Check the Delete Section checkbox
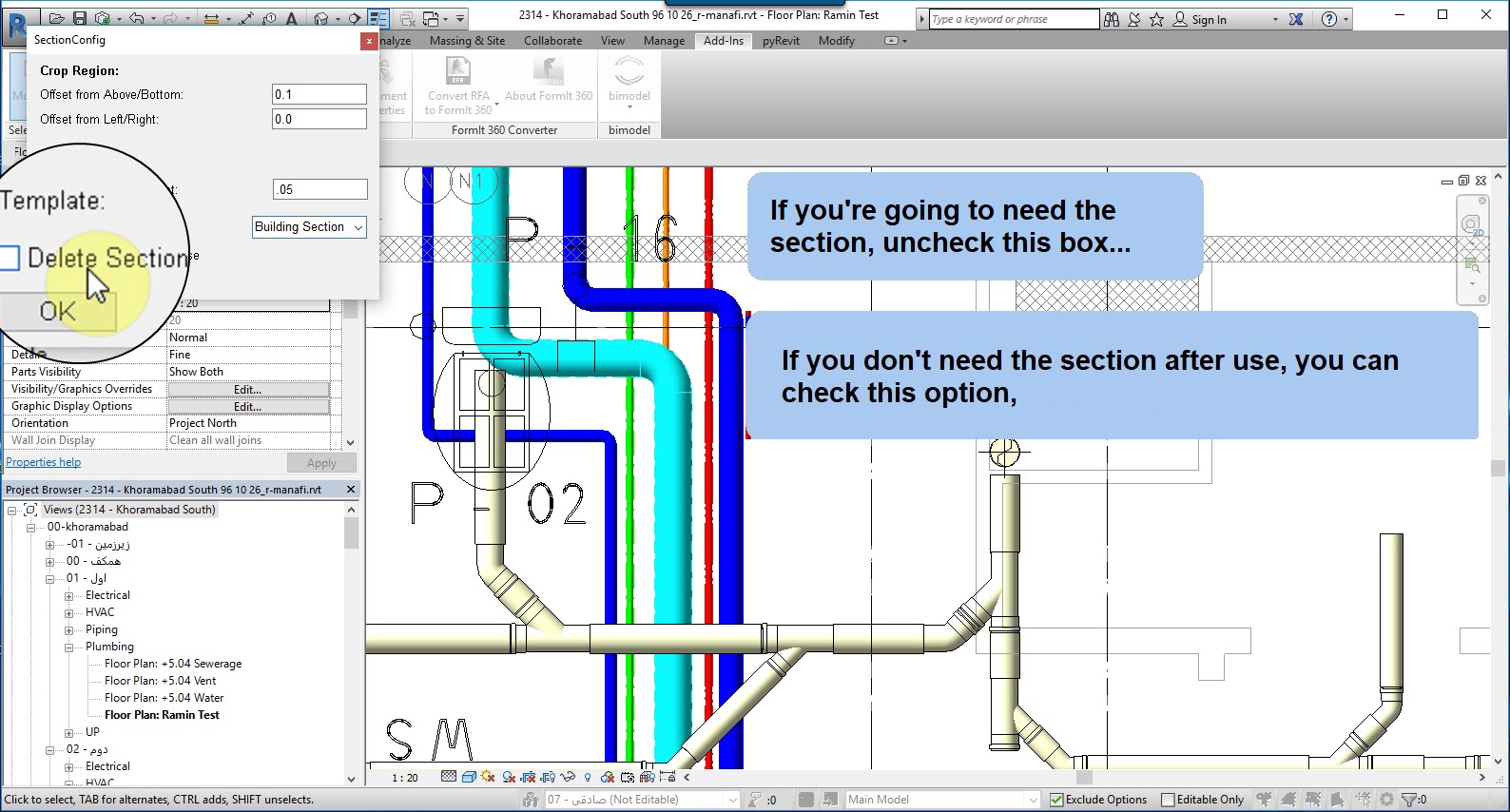The width and height of the screenshot is (1510, 812). tap(9, 258)
